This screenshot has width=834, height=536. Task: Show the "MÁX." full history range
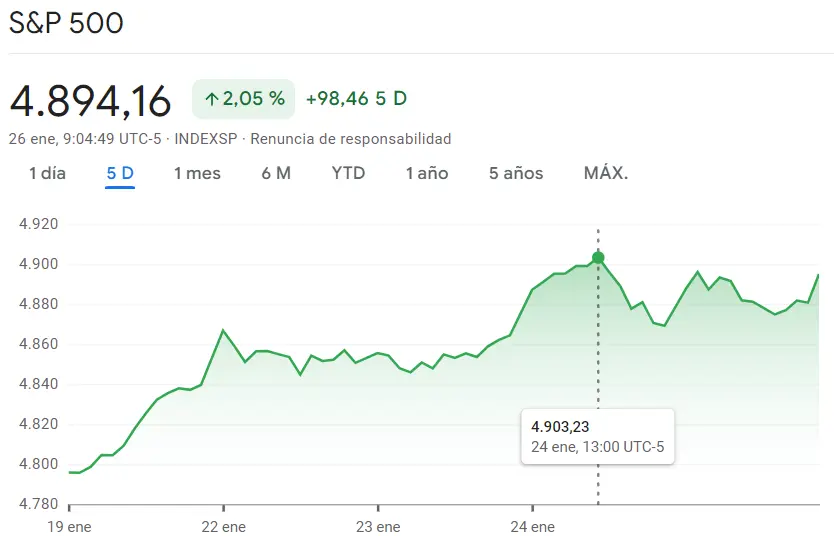coord(606,173)
